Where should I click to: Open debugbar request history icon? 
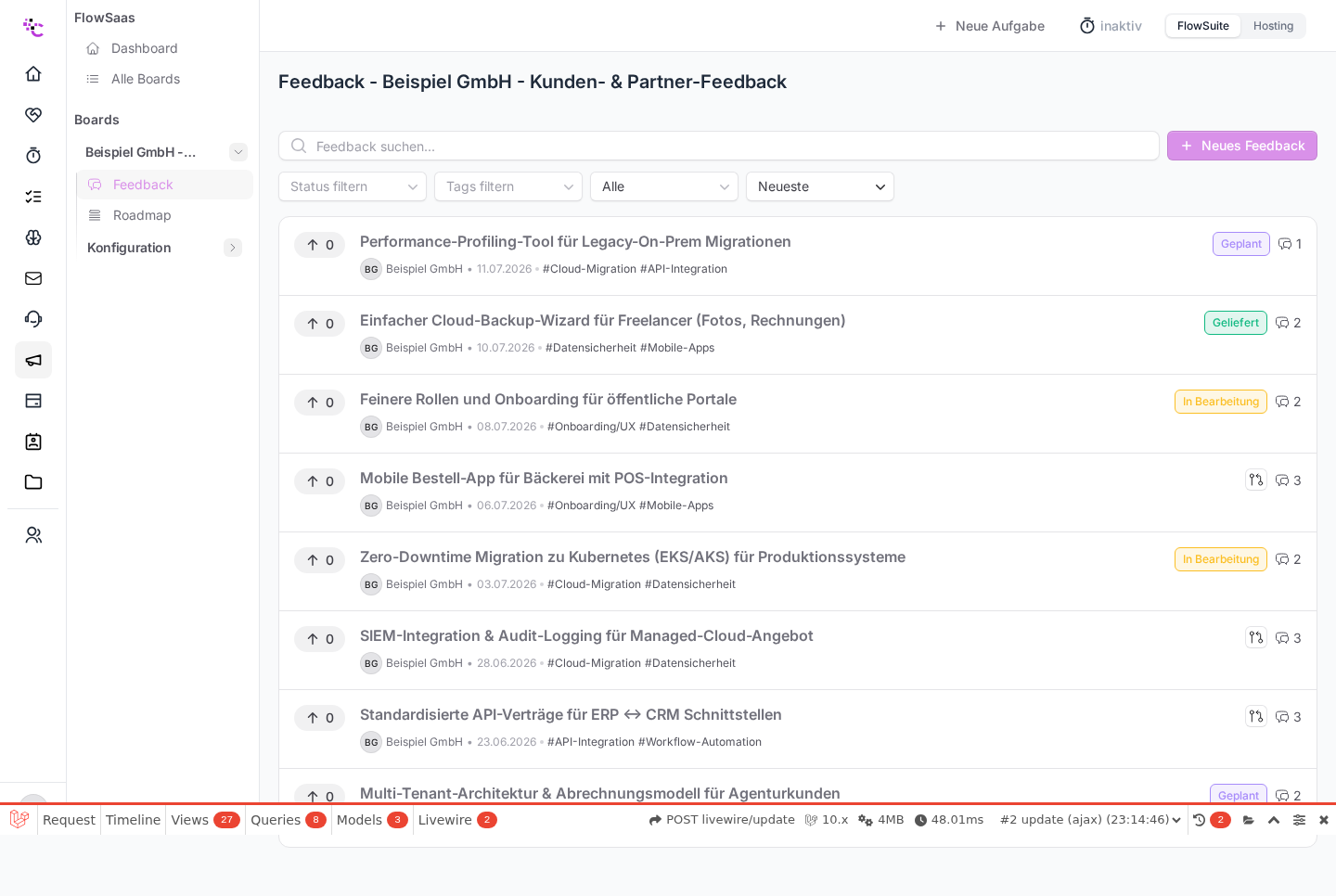(x=1199, y=820)
